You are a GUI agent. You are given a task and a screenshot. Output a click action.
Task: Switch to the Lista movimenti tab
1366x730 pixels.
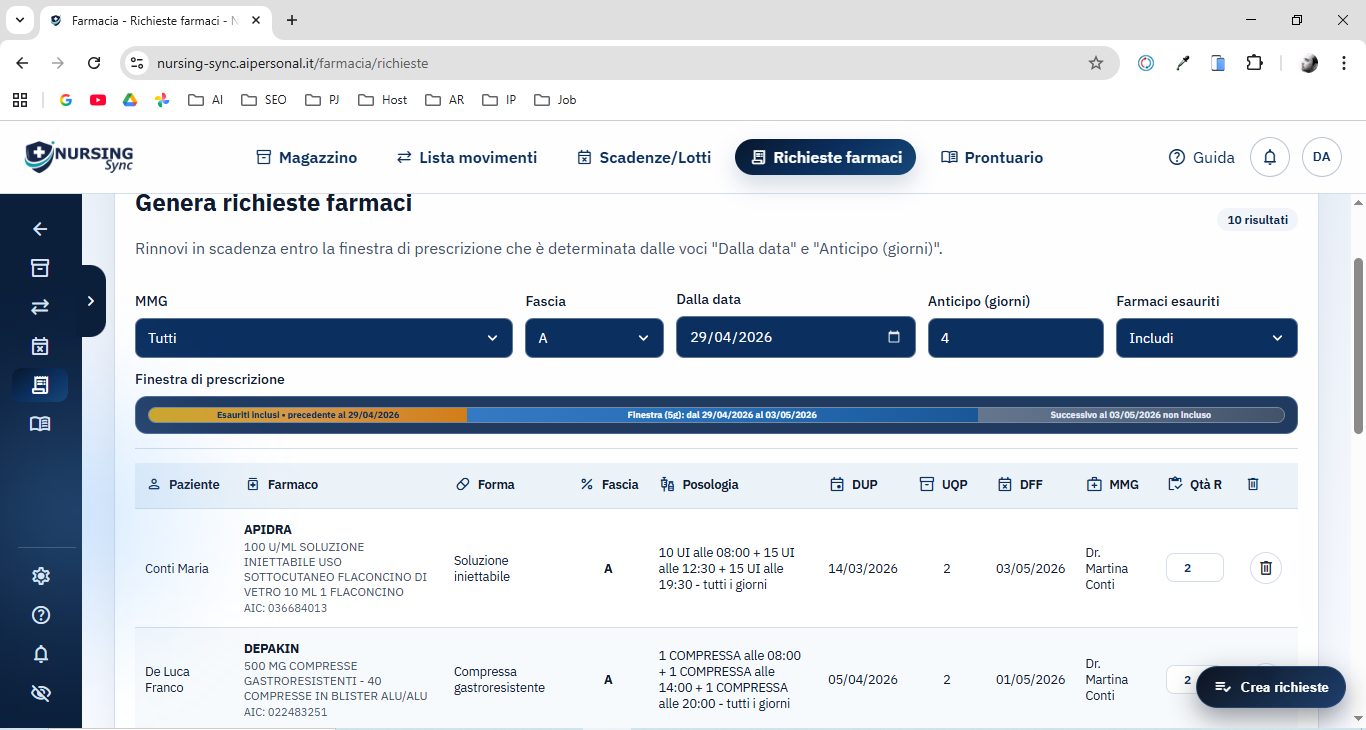(467, 157)
